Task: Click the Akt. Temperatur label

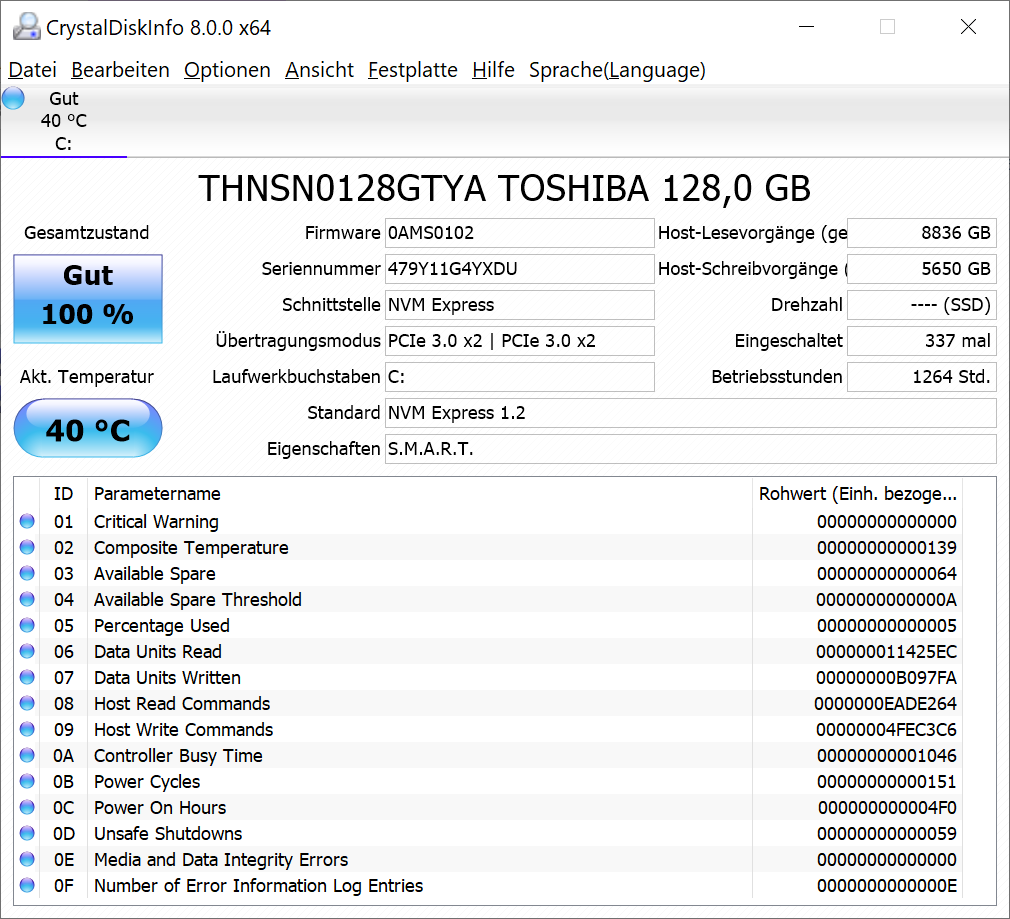Action: [87, 377]
